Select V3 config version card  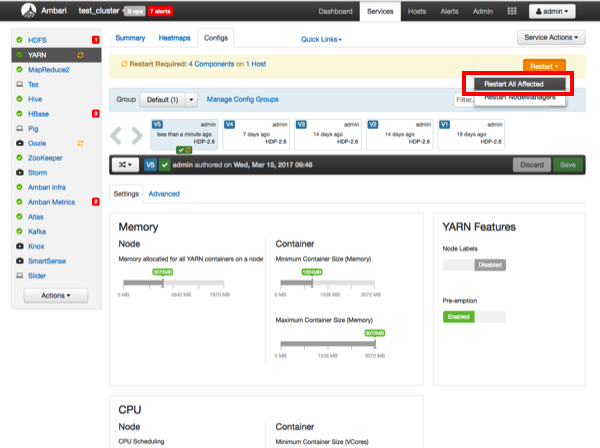pos(328,134)
